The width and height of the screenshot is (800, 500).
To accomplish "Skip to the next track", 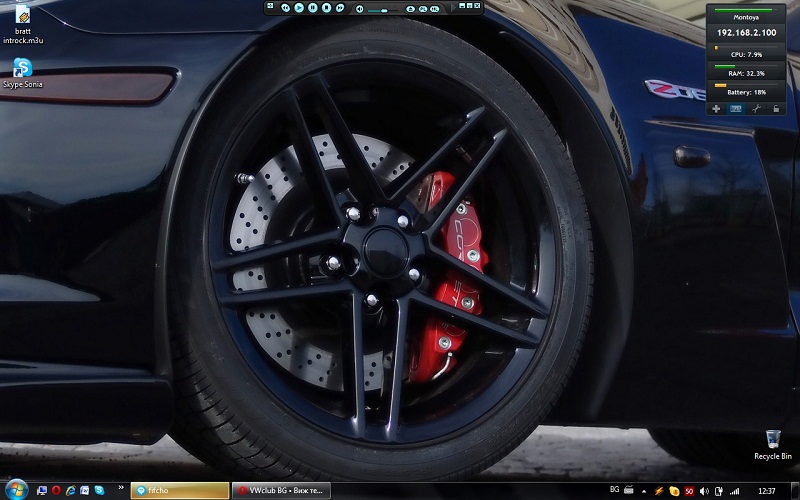I will pyautogui.click(x=341, y=7).
